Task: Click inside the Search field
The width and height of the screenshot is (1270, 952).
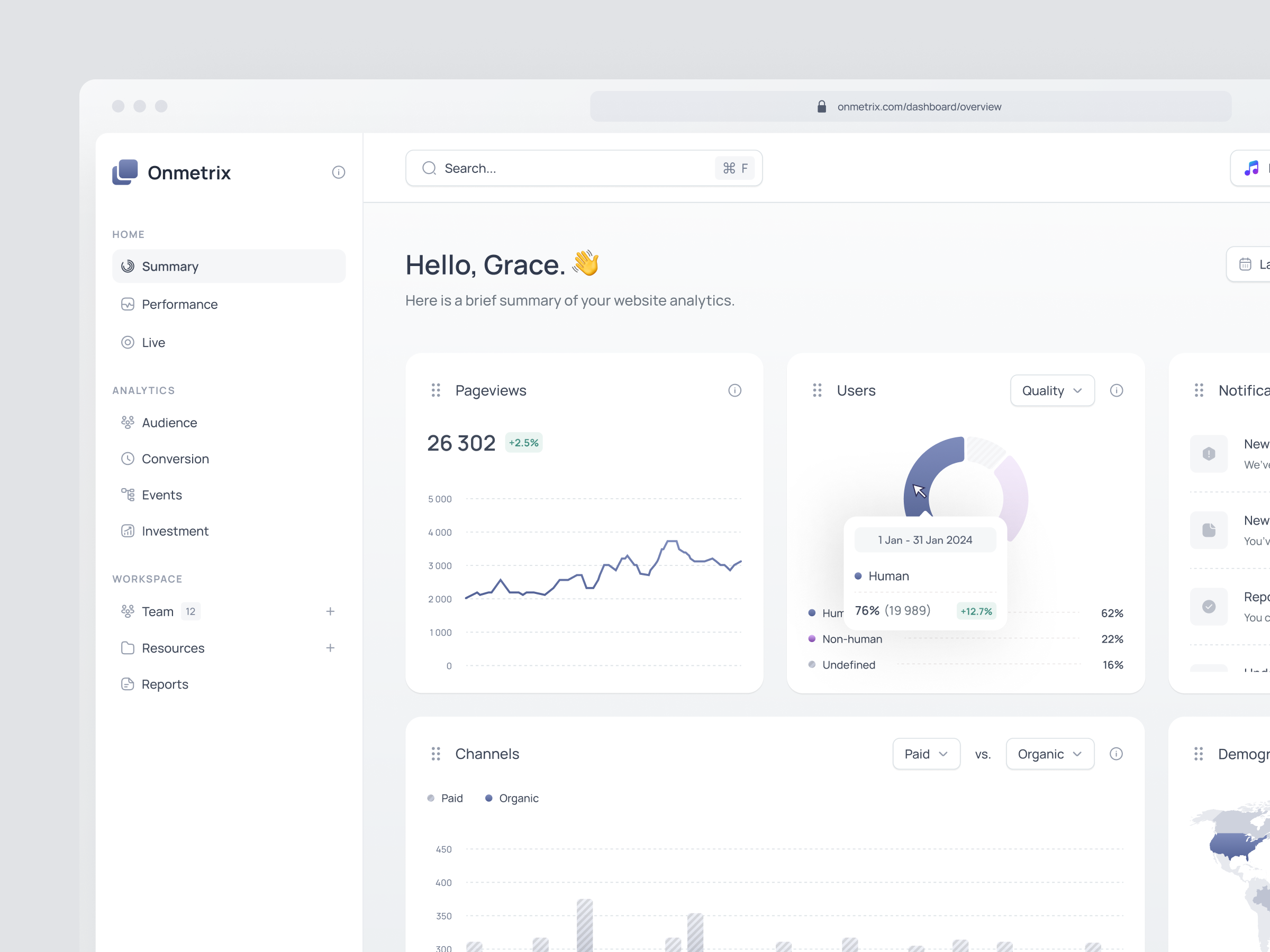Action: click(x=516, y=168)
